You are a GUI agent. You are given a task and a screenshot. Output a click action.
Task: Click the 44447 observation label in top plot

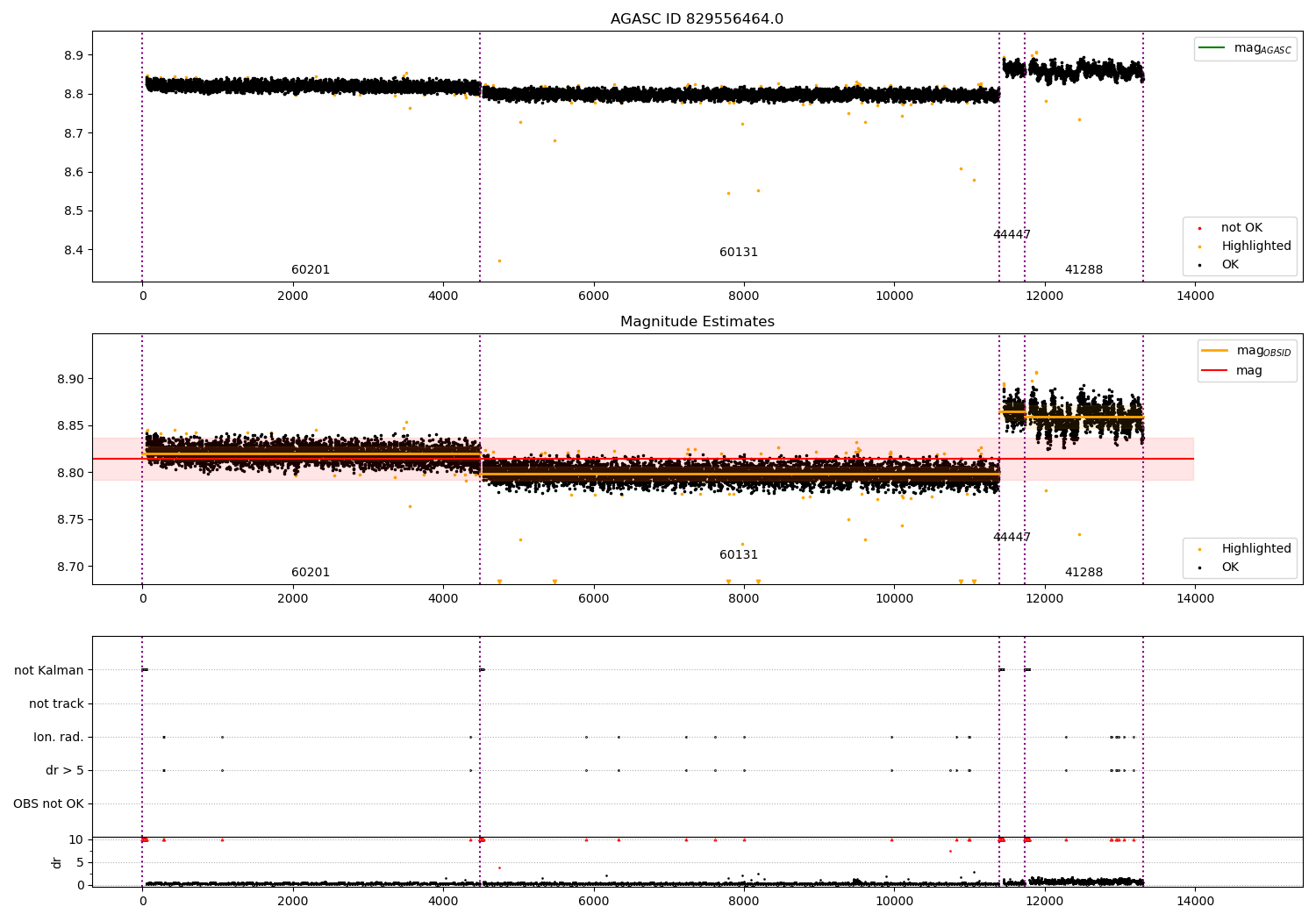(x=1012, y=235)
